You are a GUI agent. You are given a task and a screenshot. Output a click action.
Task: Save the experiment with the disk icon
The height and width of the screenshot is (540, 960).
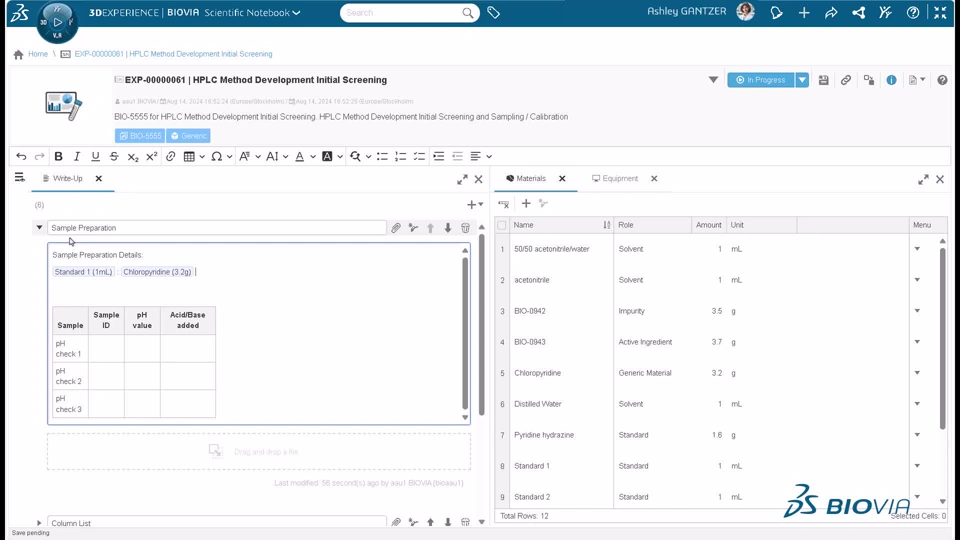coord(823,80)
